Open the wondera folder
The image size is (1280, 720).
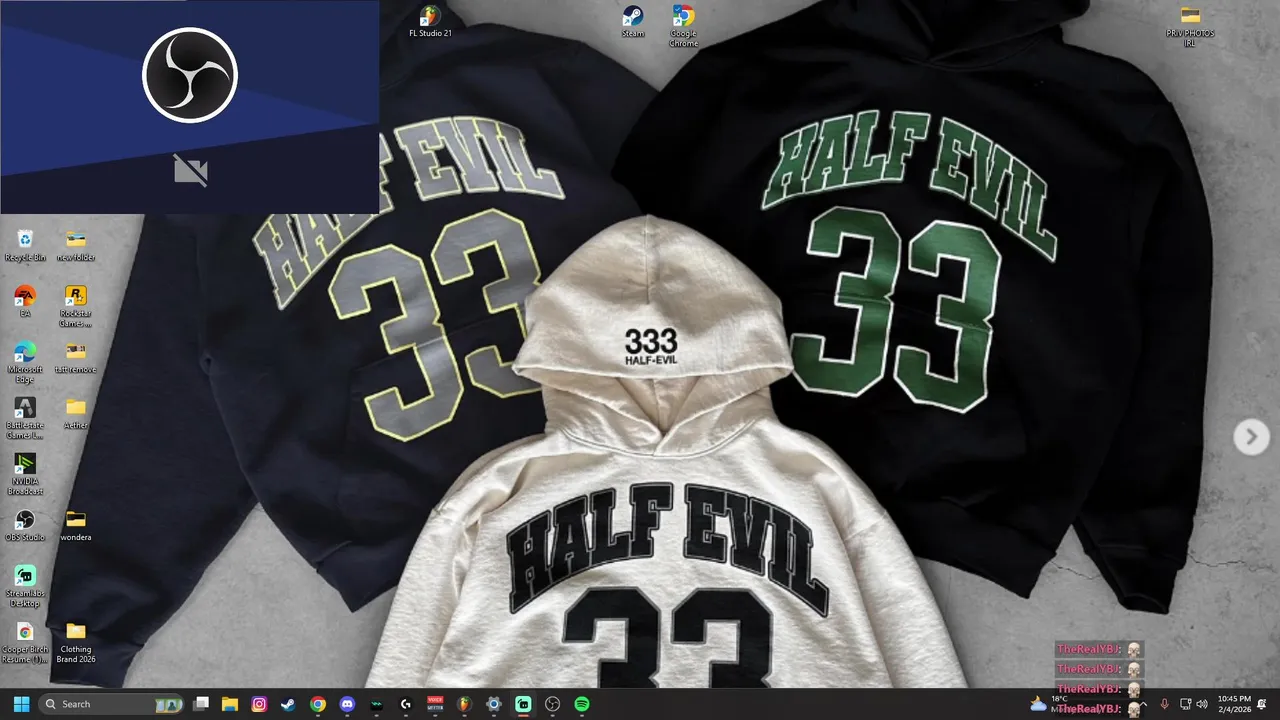click(x=76, y=525)
